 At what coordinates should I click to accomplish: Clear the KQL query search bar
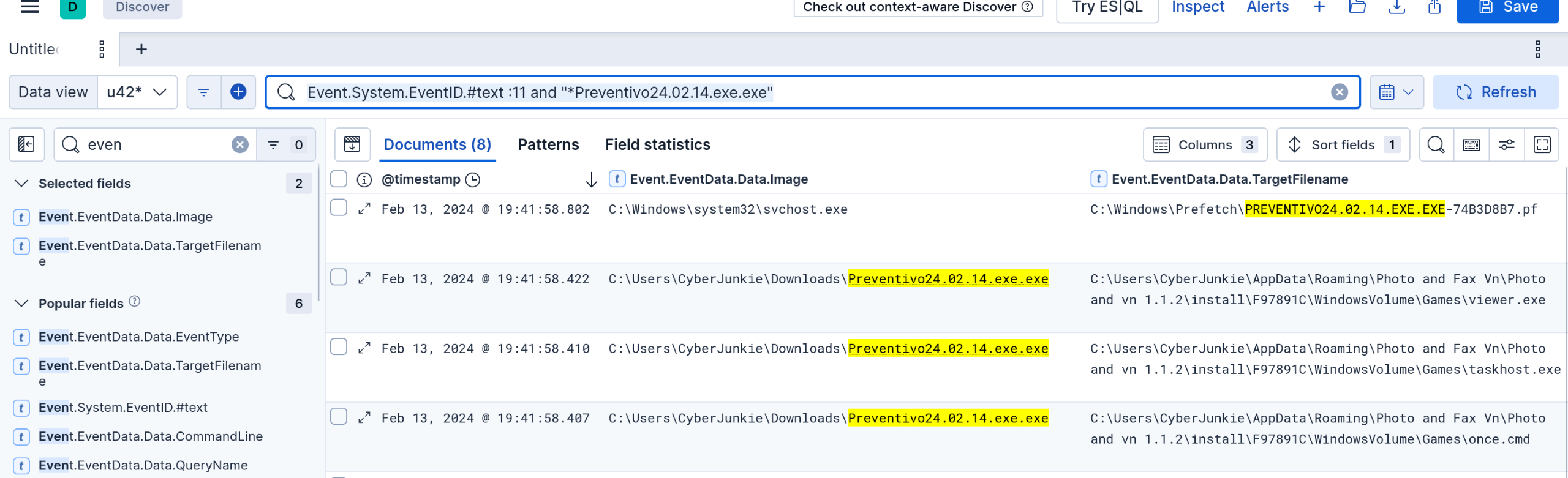click(1339, 92)
